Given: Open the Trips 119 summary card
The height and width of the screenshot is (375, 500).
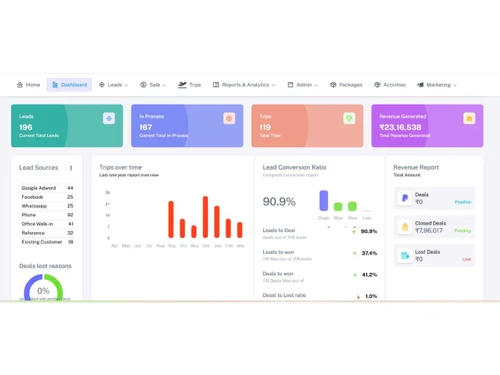Looking at the screenshot, I should 307,126.
